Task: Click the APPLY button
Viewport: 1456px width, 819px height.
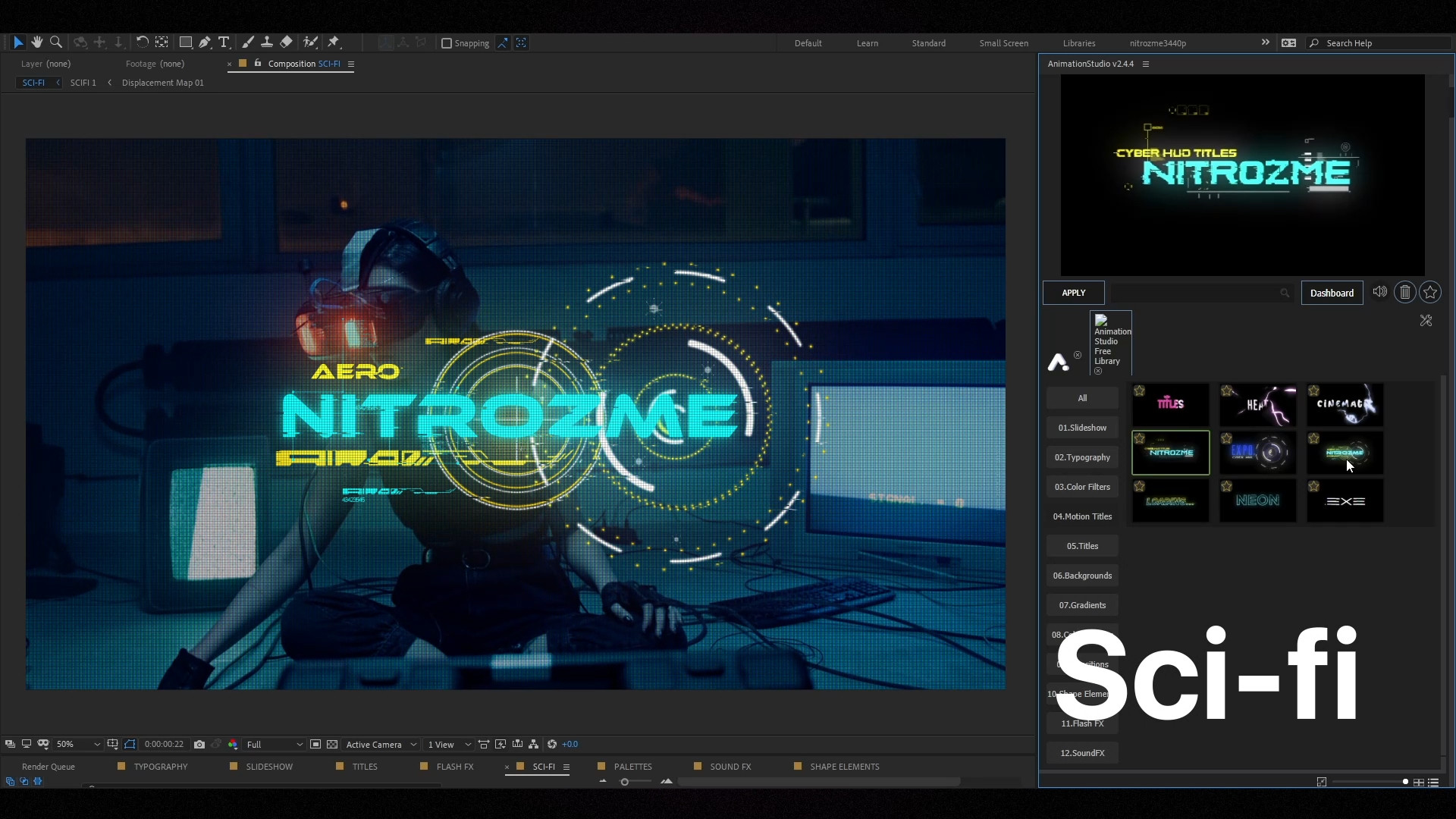Action: (x=1073, y=293)
